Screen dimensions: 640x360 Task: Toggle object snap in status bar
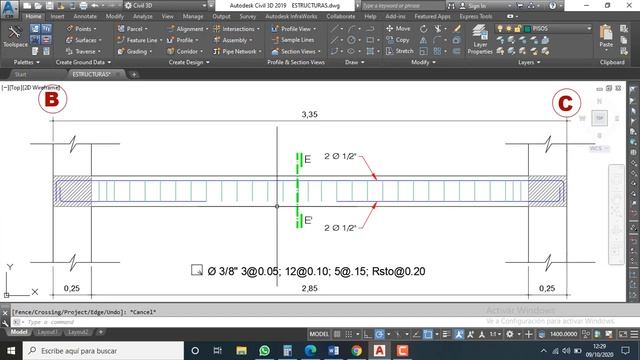427,334
